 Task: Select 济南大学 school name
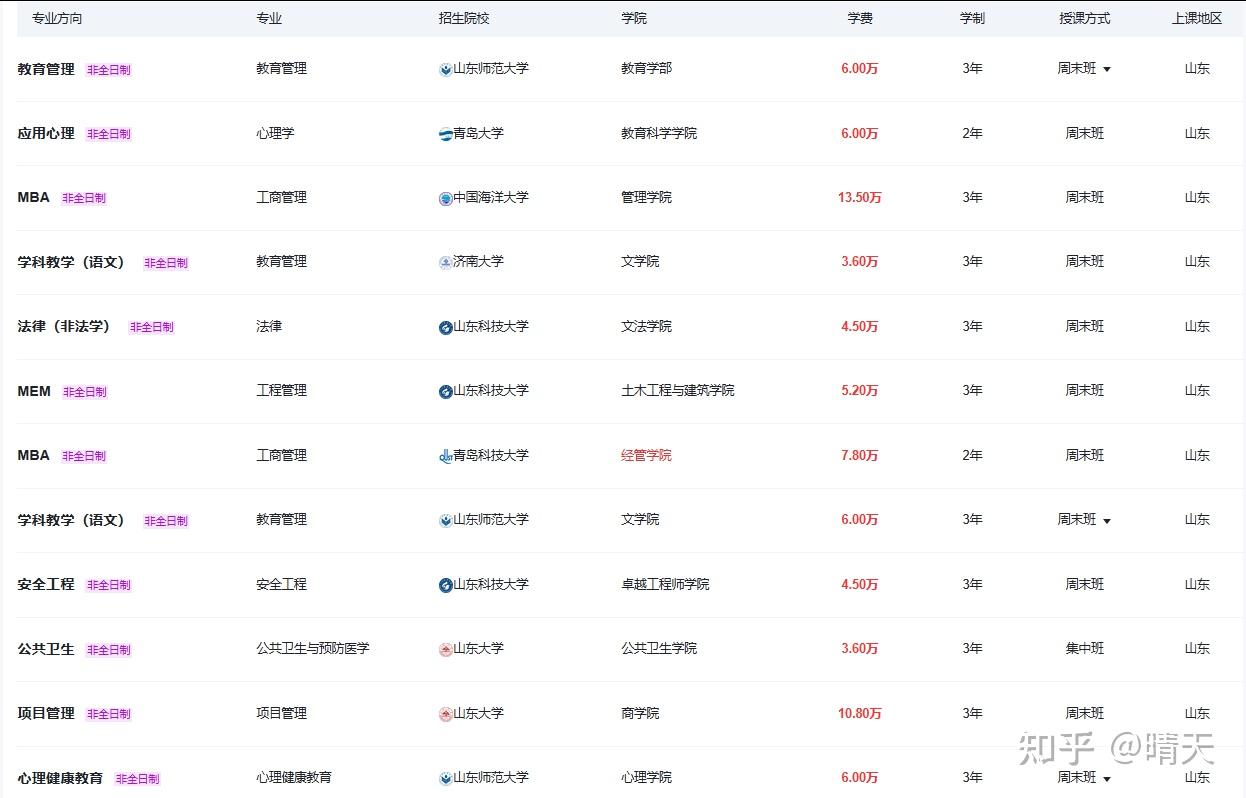tap(479, 262)
